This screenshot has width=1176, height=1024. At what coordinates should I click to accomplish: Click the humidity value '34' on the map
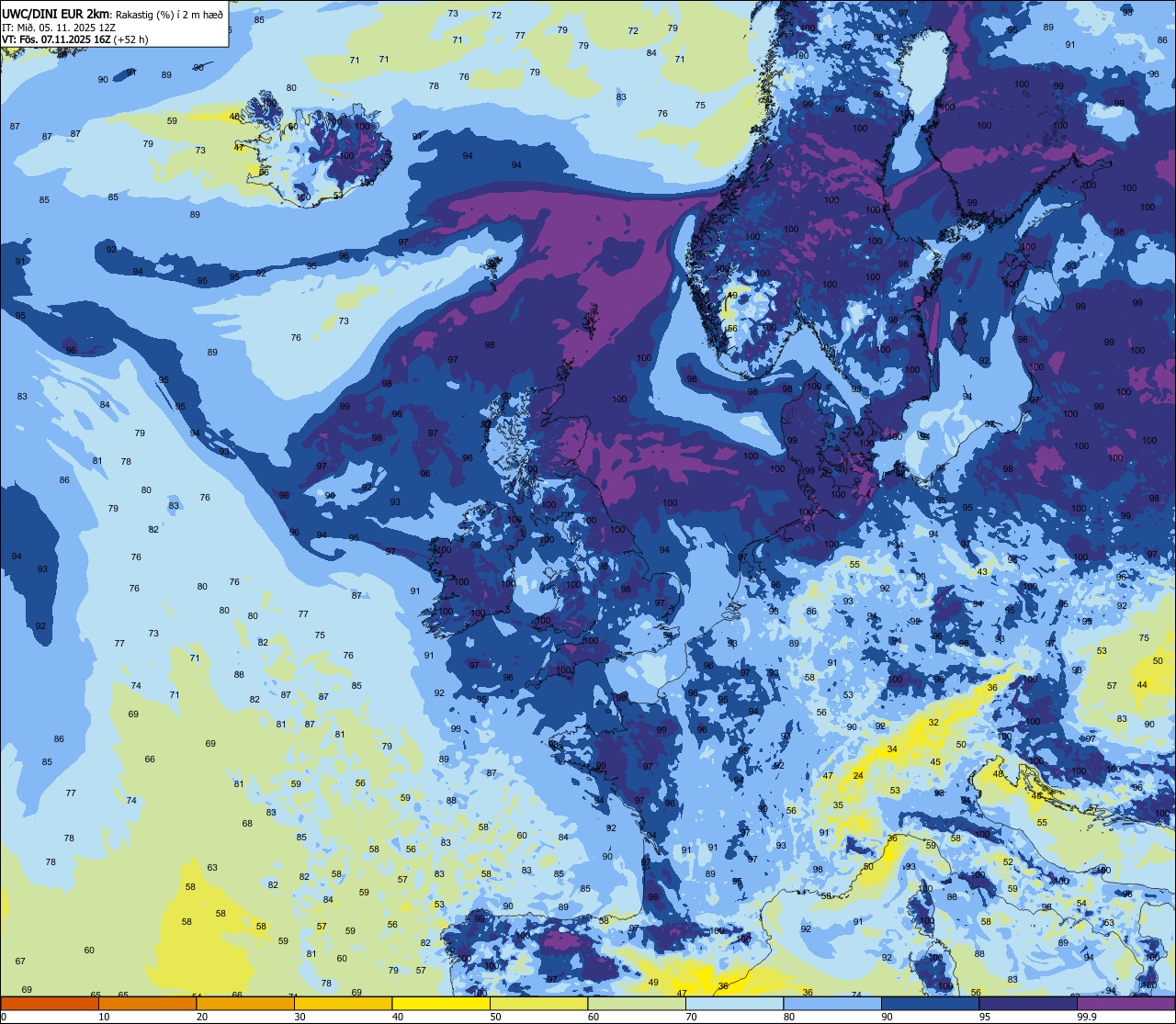point(892,750)
